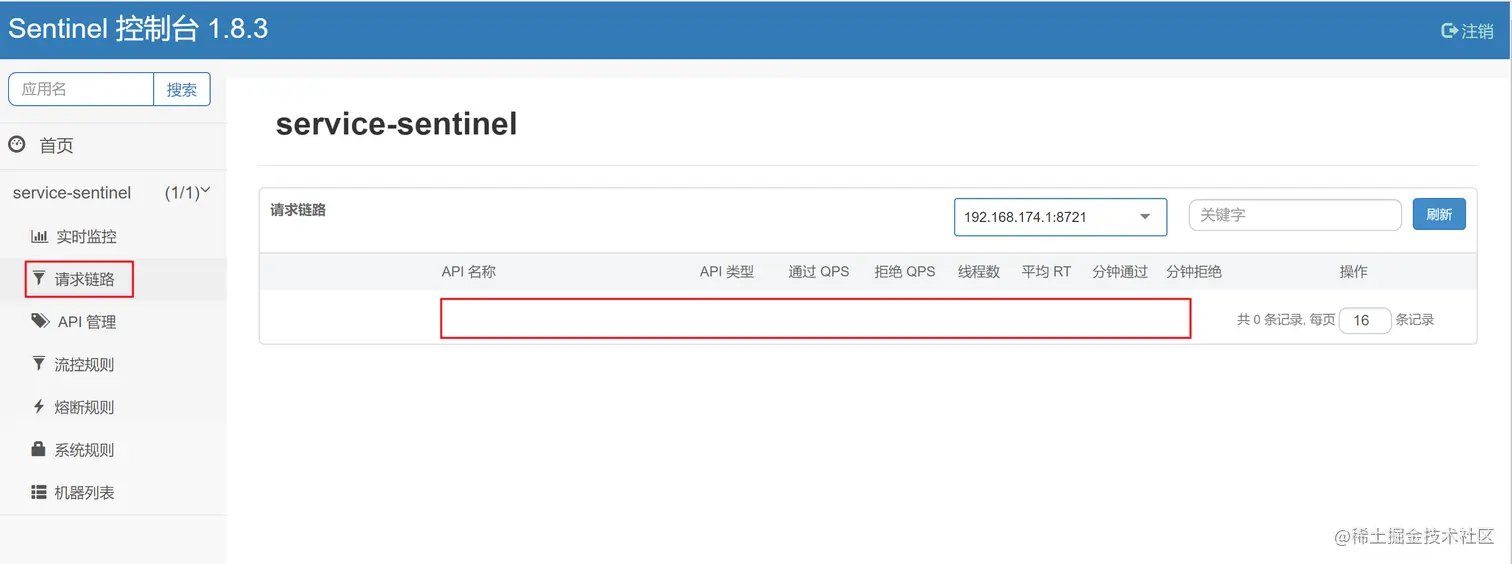Click the 平均 RT column header
This screenshot has width=1512, height=564.
(1046, 271)
